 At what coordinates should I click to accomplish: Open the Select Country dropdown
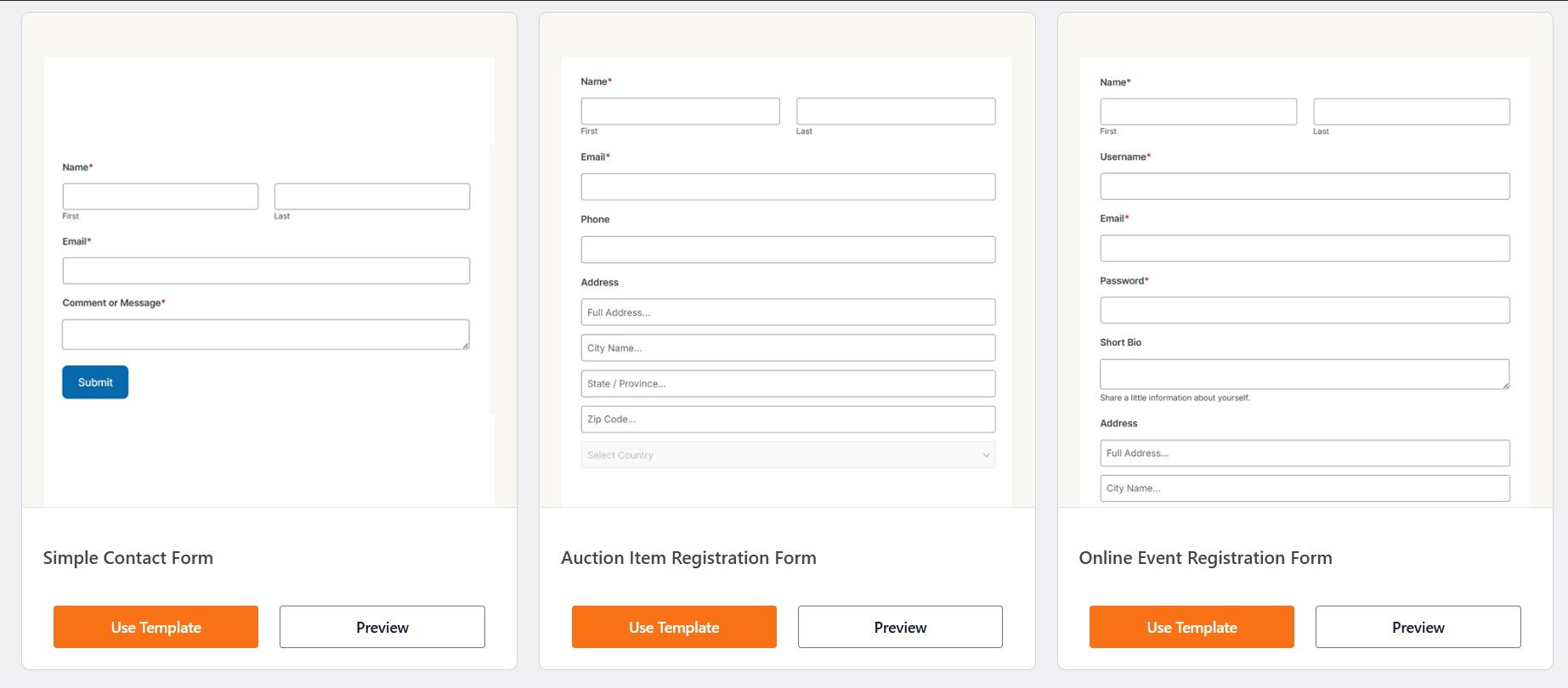click(788, 455)
